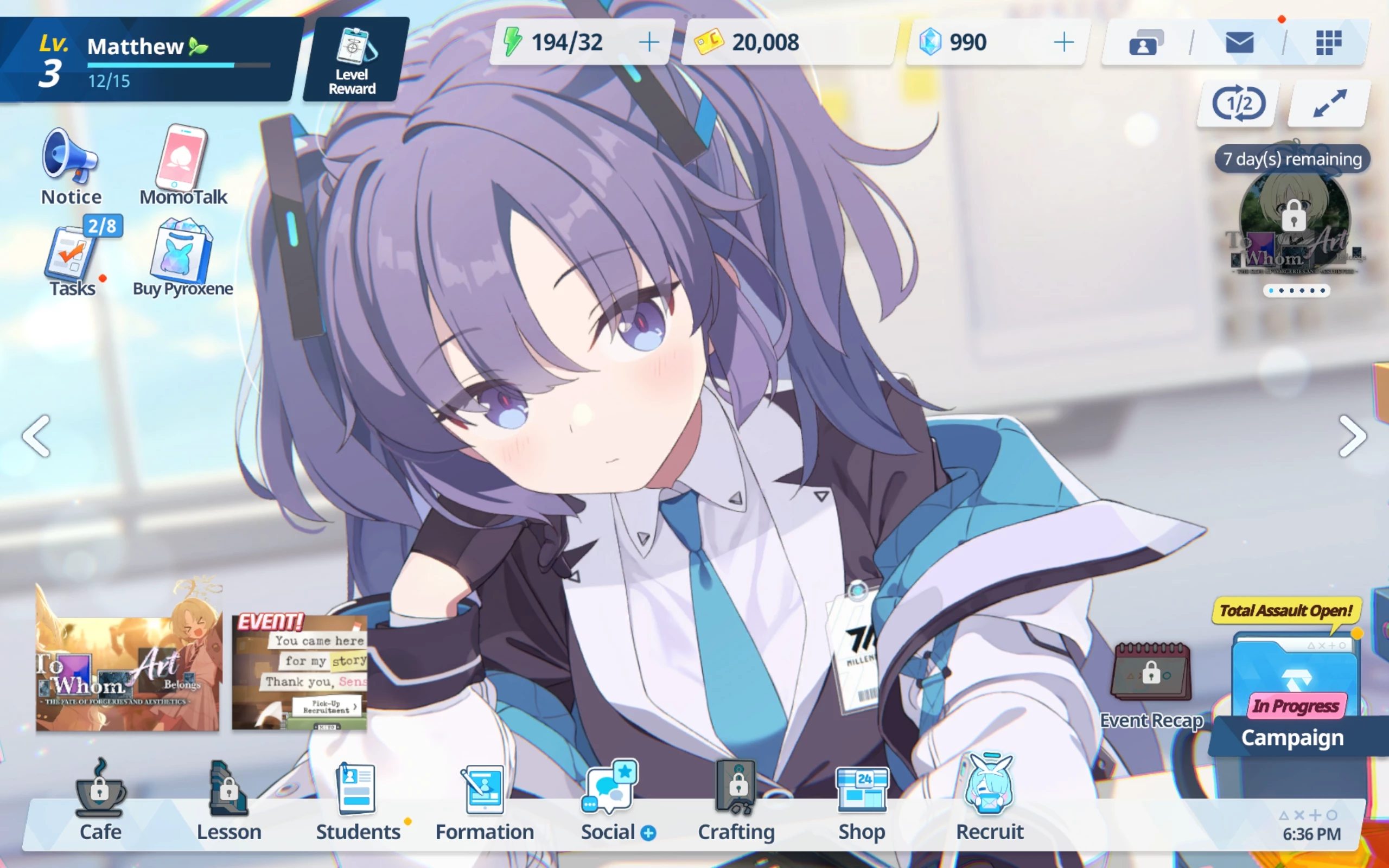Open the mail envelope icon
This screenshot has height=868, width=1389.
click(x=1239, y=42)
